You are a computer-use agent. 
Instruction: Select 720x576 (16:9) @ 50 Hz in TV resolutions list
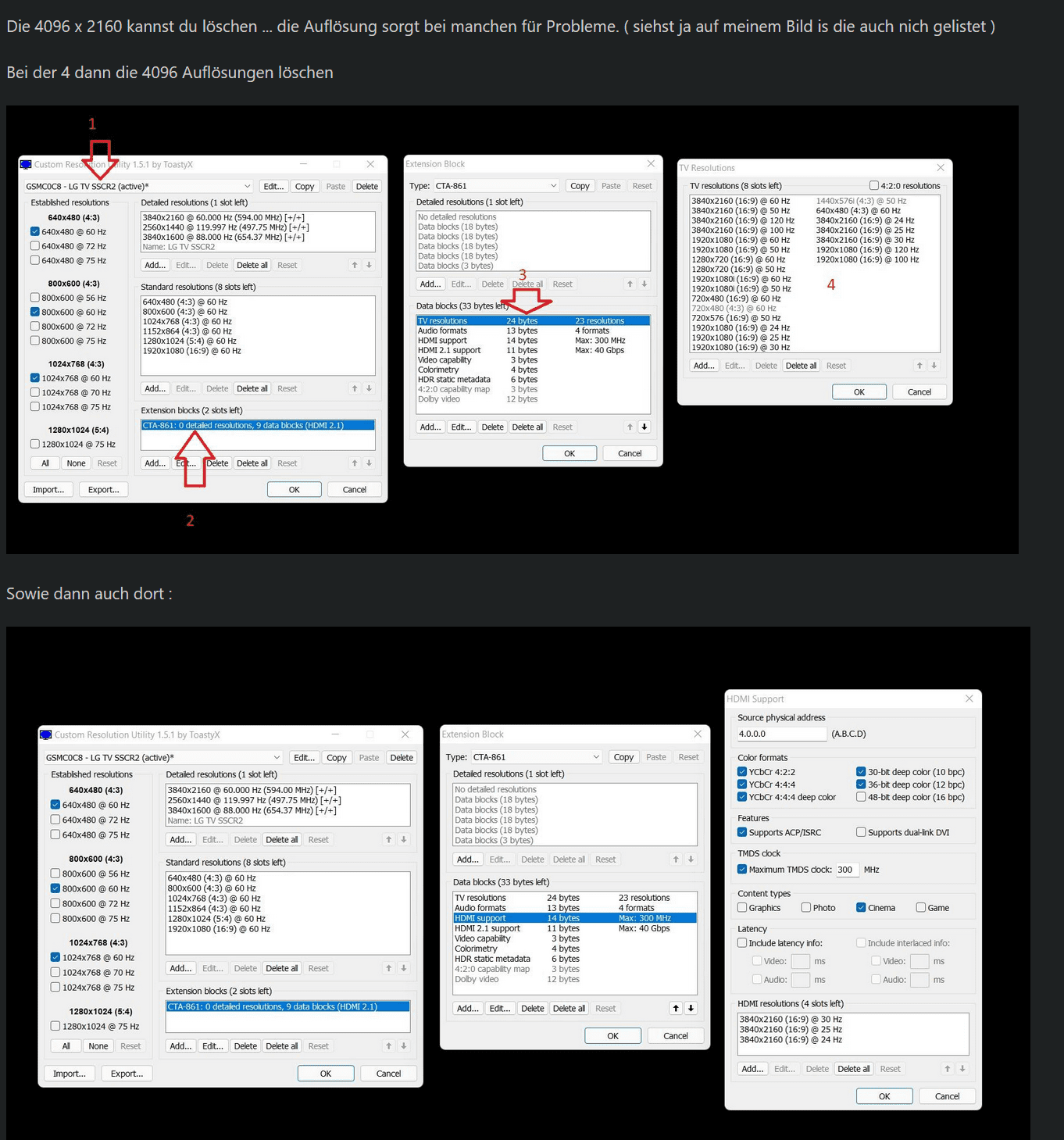(x=736, y=318)
